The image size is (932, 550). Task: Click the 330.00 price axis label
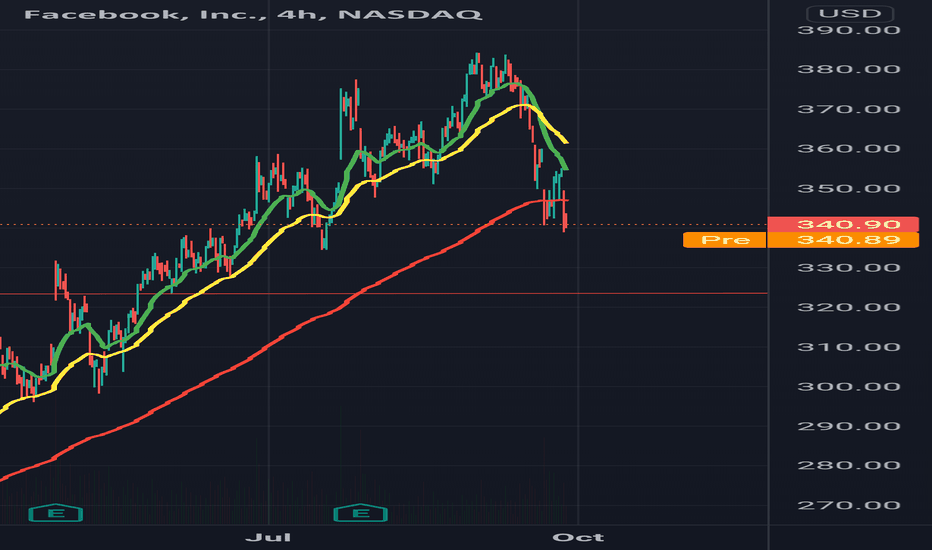849,268
